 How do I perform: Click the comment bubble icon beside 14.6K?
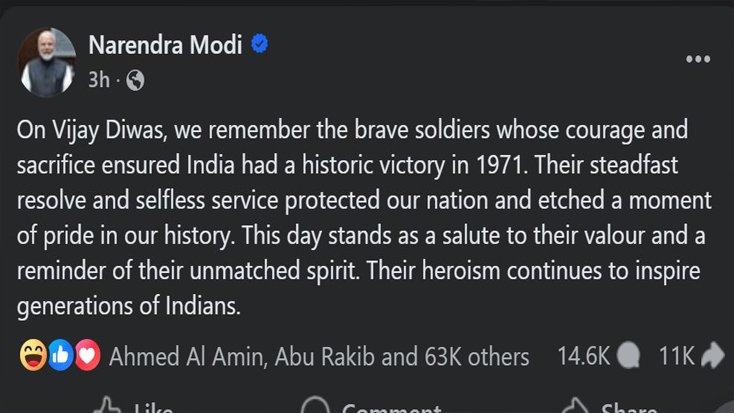pyautogui.click(x=629, y=356)
